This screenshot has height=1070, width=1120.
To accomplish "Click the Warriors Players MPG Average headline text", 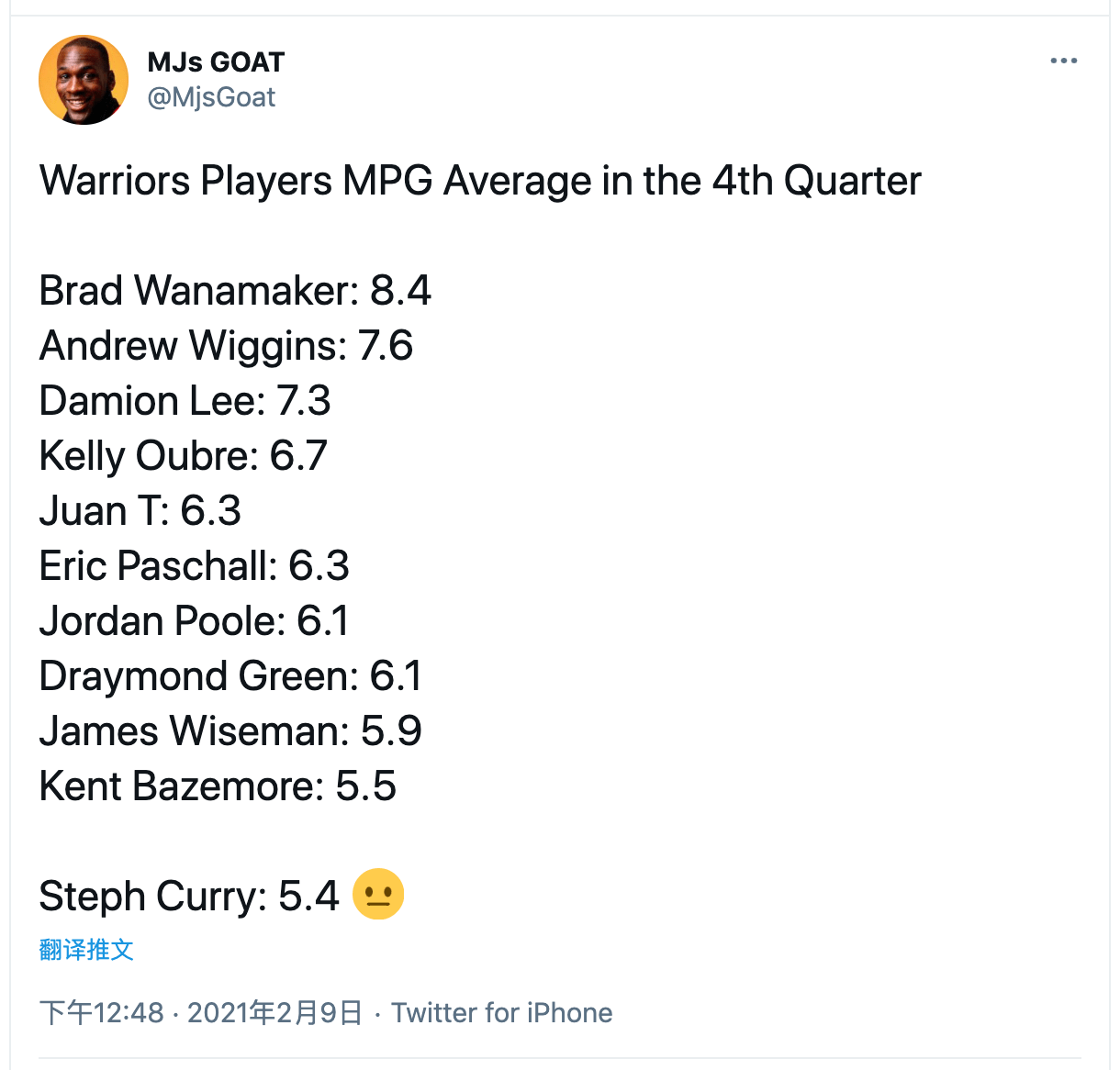I will pyautogui.click(x=480, y=181).
